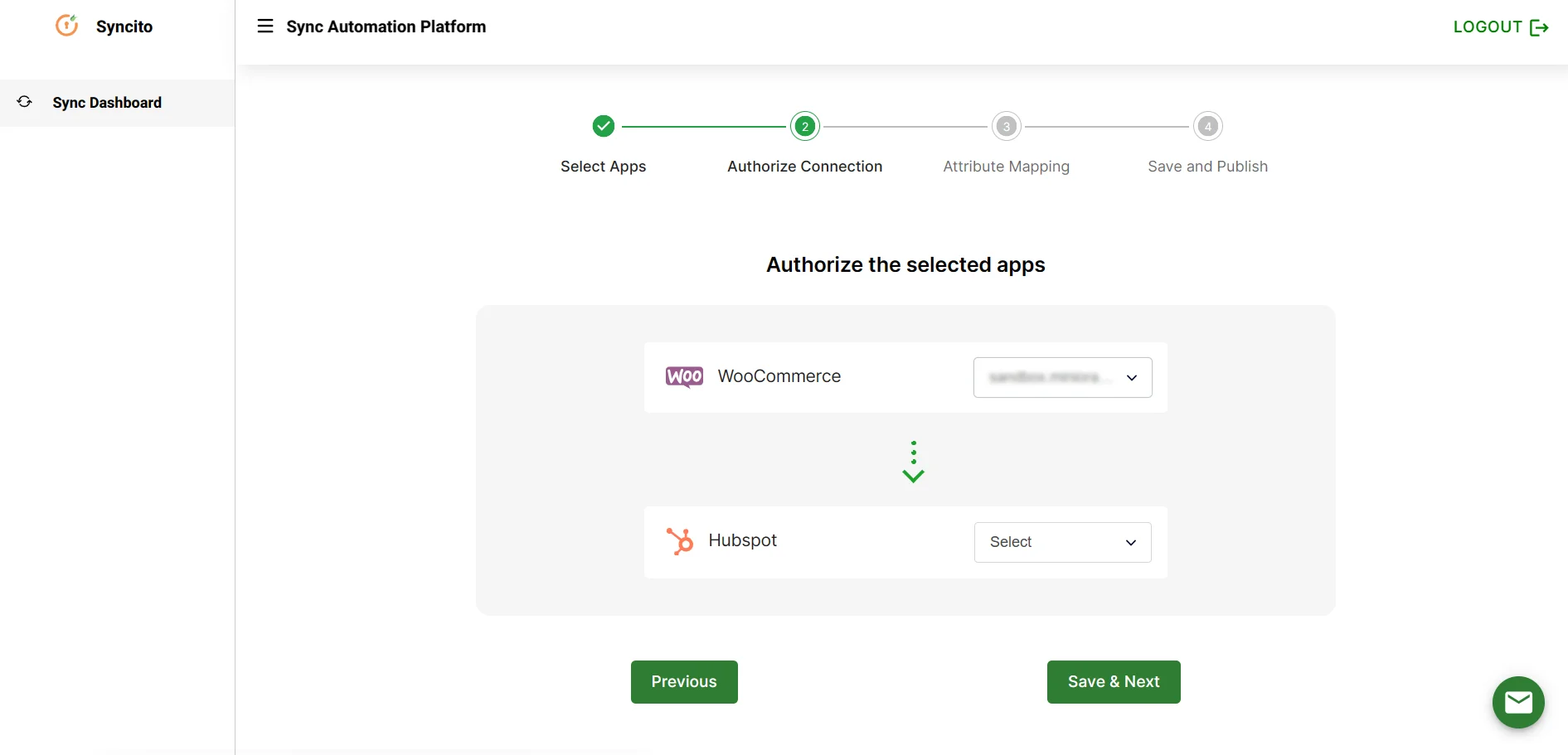Screen dimensions: 1568x755
Task: Open the hamburger navigation menu
Action: coord(265,26)
